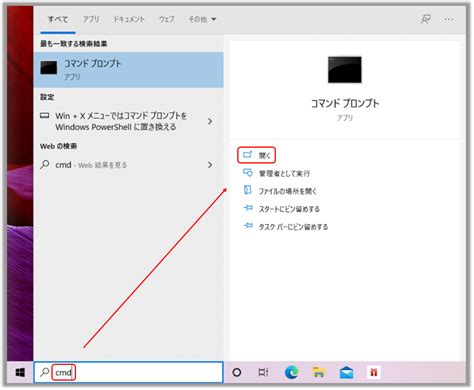474x390 pixels.
Task: Click the pin to taskbar icon
Action: coord(248,226)
